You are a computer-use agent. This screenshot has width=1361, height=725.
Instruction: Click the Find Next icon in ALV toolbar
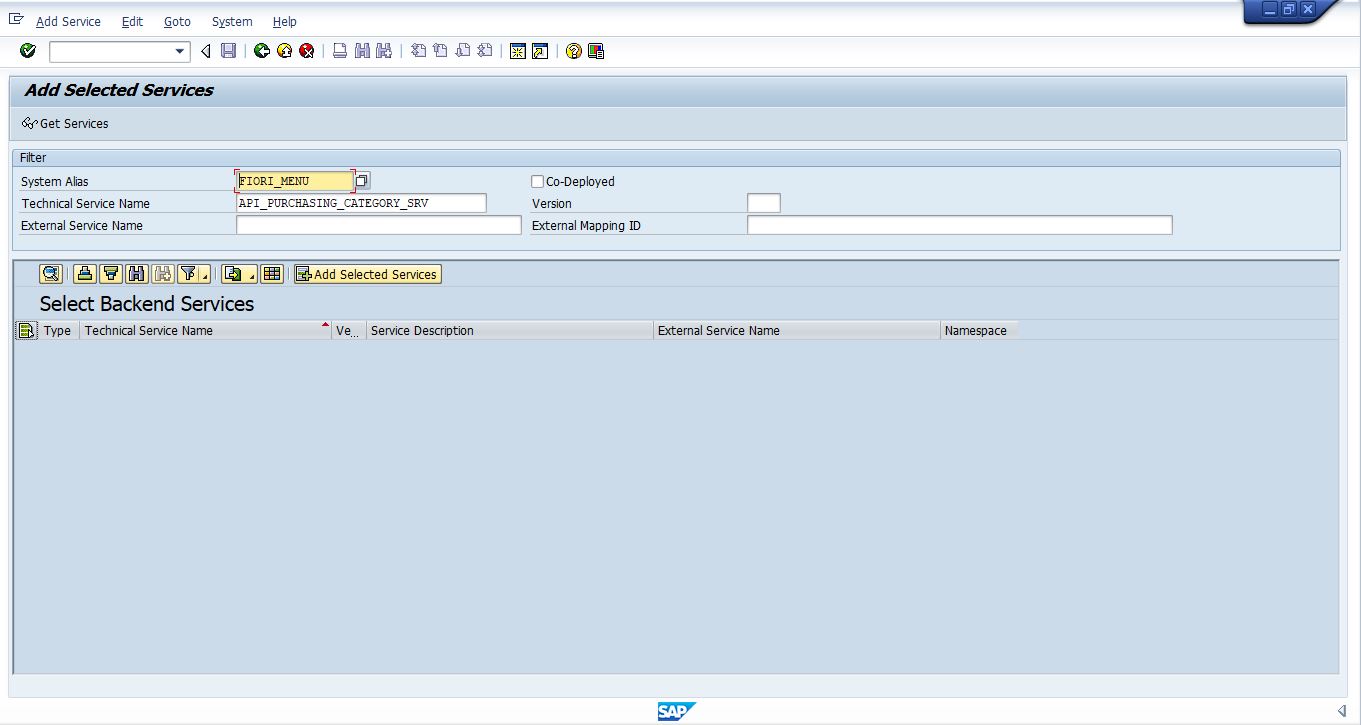click(163, 274)
